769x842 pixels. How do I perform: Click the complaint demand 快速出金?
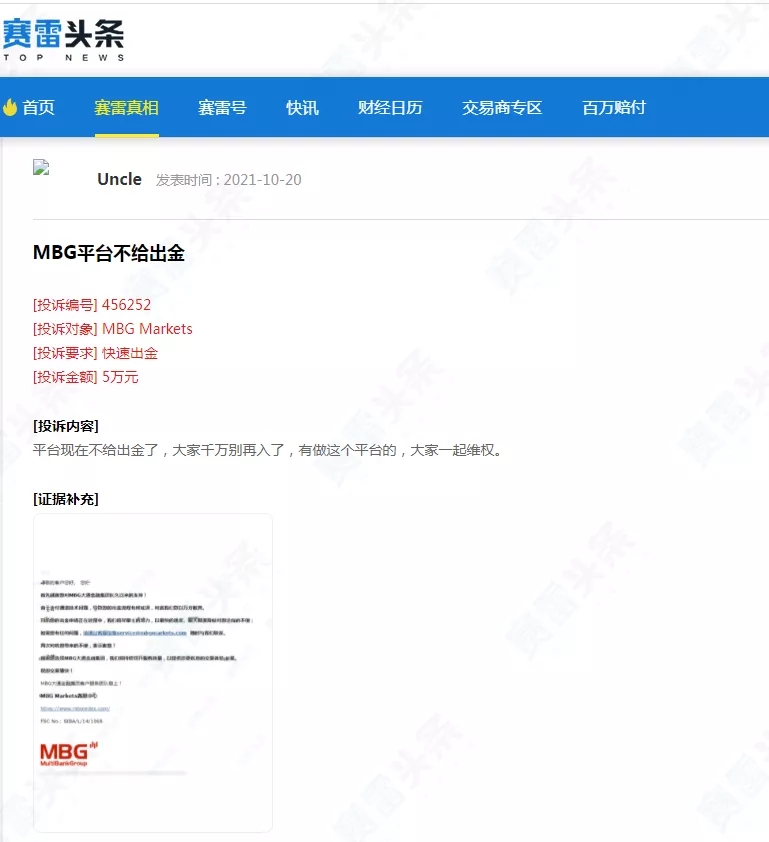[x=130, y=353]
